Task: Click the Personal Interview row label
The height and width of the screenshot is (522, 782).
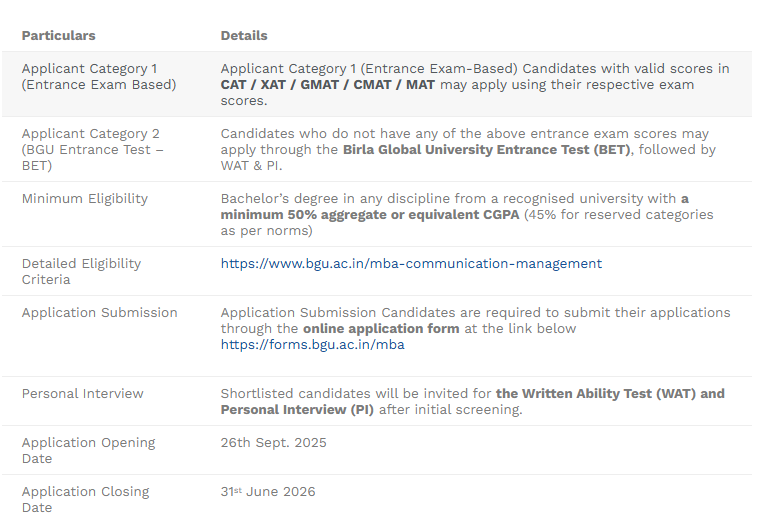Action: 82,394
